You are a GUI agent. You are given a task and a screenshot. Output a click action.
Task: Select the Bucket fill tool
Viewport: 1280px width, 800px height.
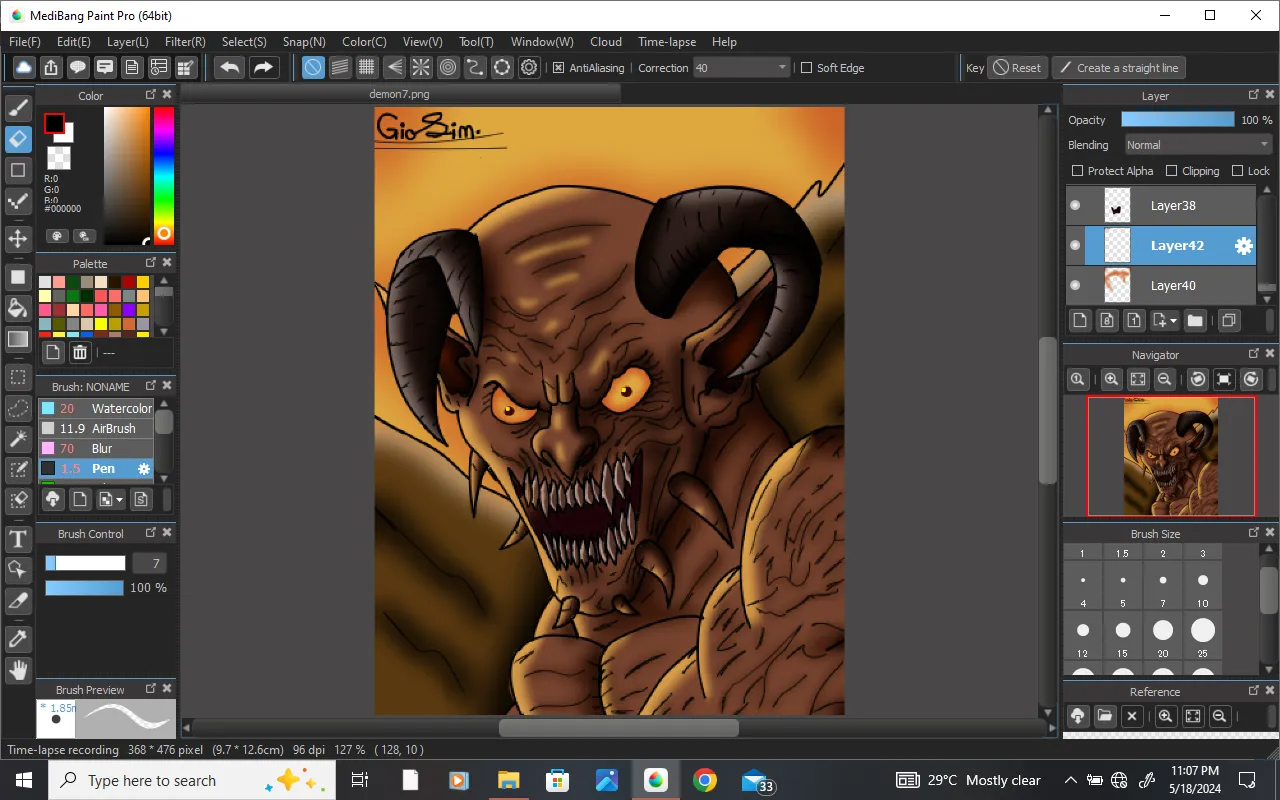pyautogui.click(x=18, y=307)
